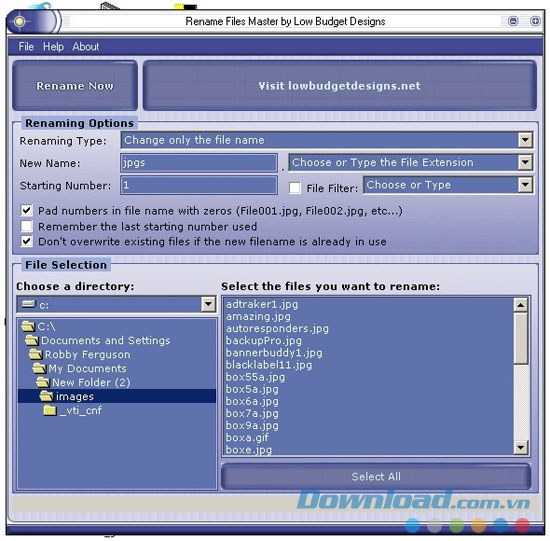
Task: Select file backupPro.jpg
Action: click(263, 341)
